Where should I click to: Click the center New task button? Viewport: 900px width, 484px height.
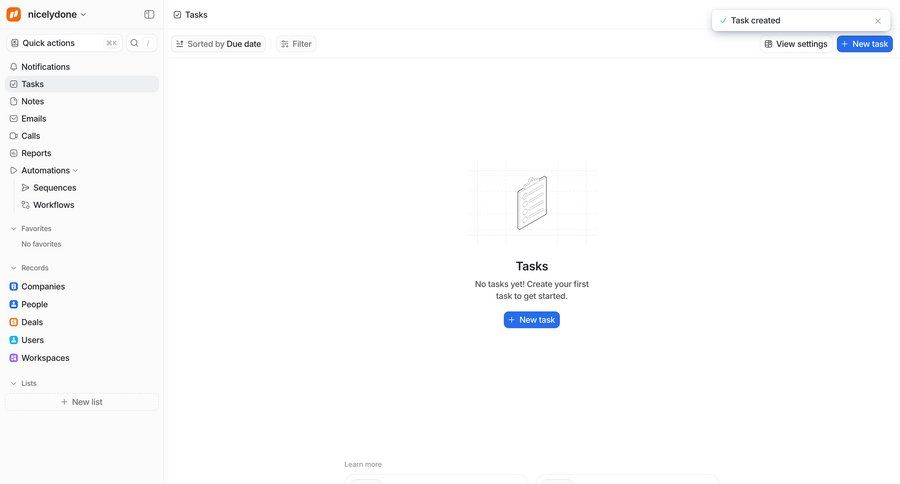tap(532, 320)
